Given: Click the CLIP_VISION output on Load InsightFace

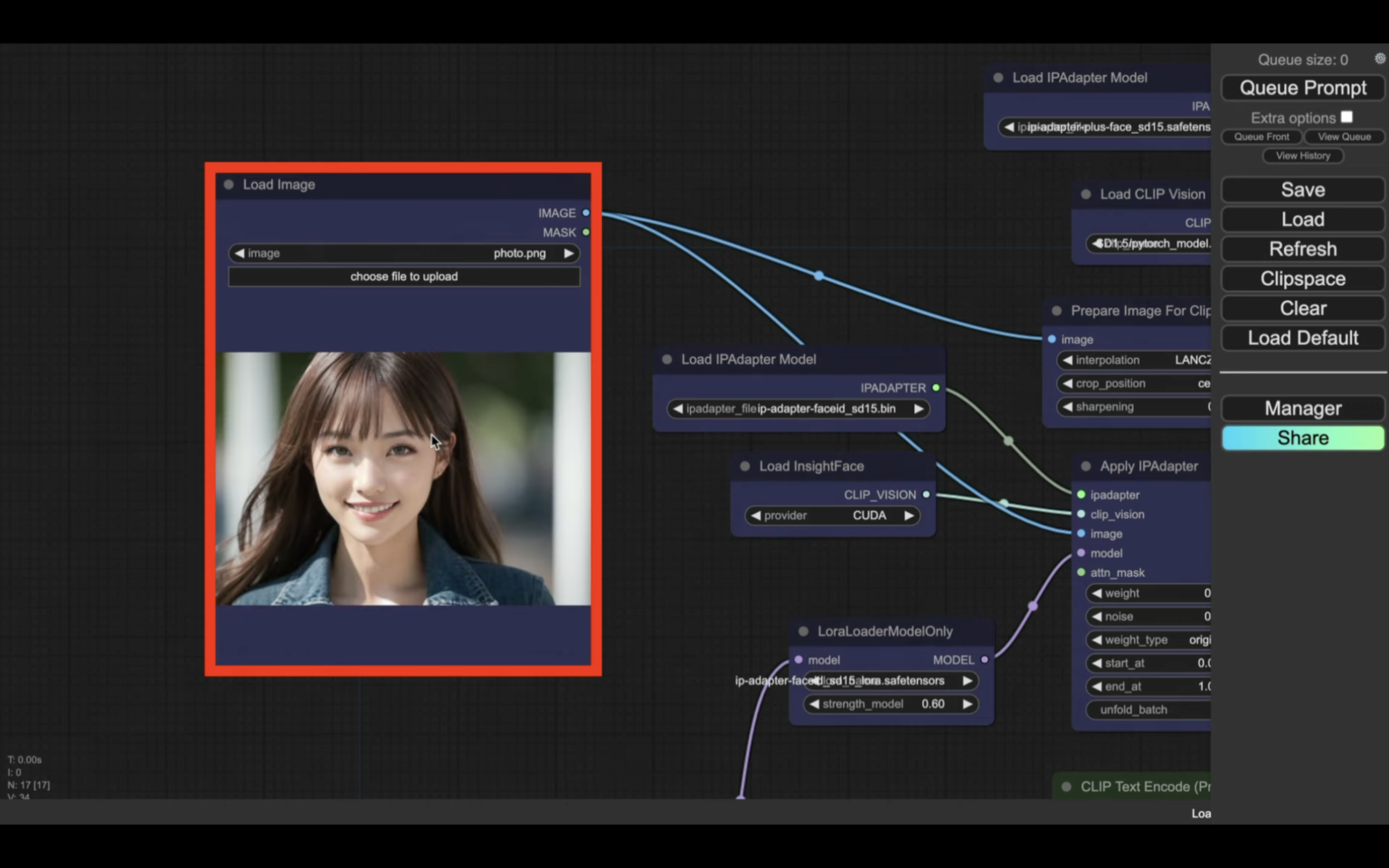Looking at the screenshot, I should tap(926, 495).
